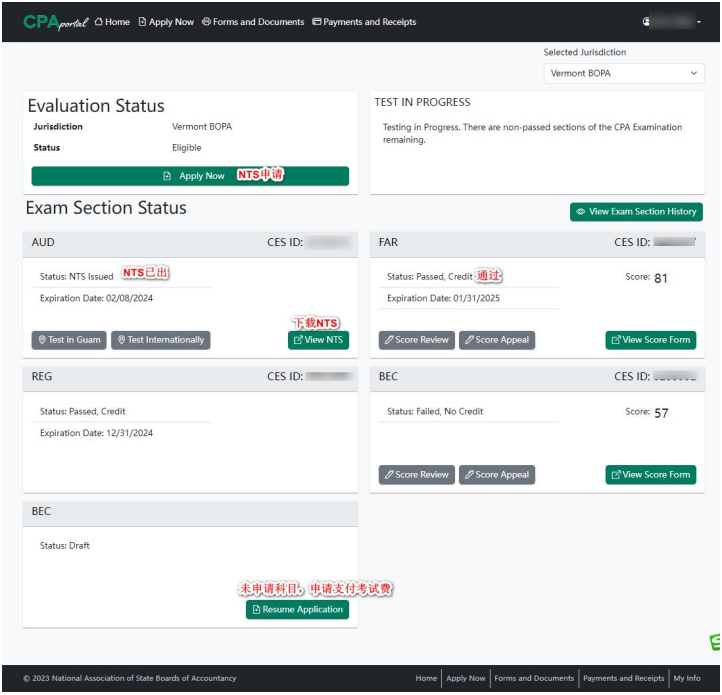Image resolution: width=722 pixels, height=695 pixels.
Task: Open Apply Now in top navigation
Action: [x=166, y=22]
